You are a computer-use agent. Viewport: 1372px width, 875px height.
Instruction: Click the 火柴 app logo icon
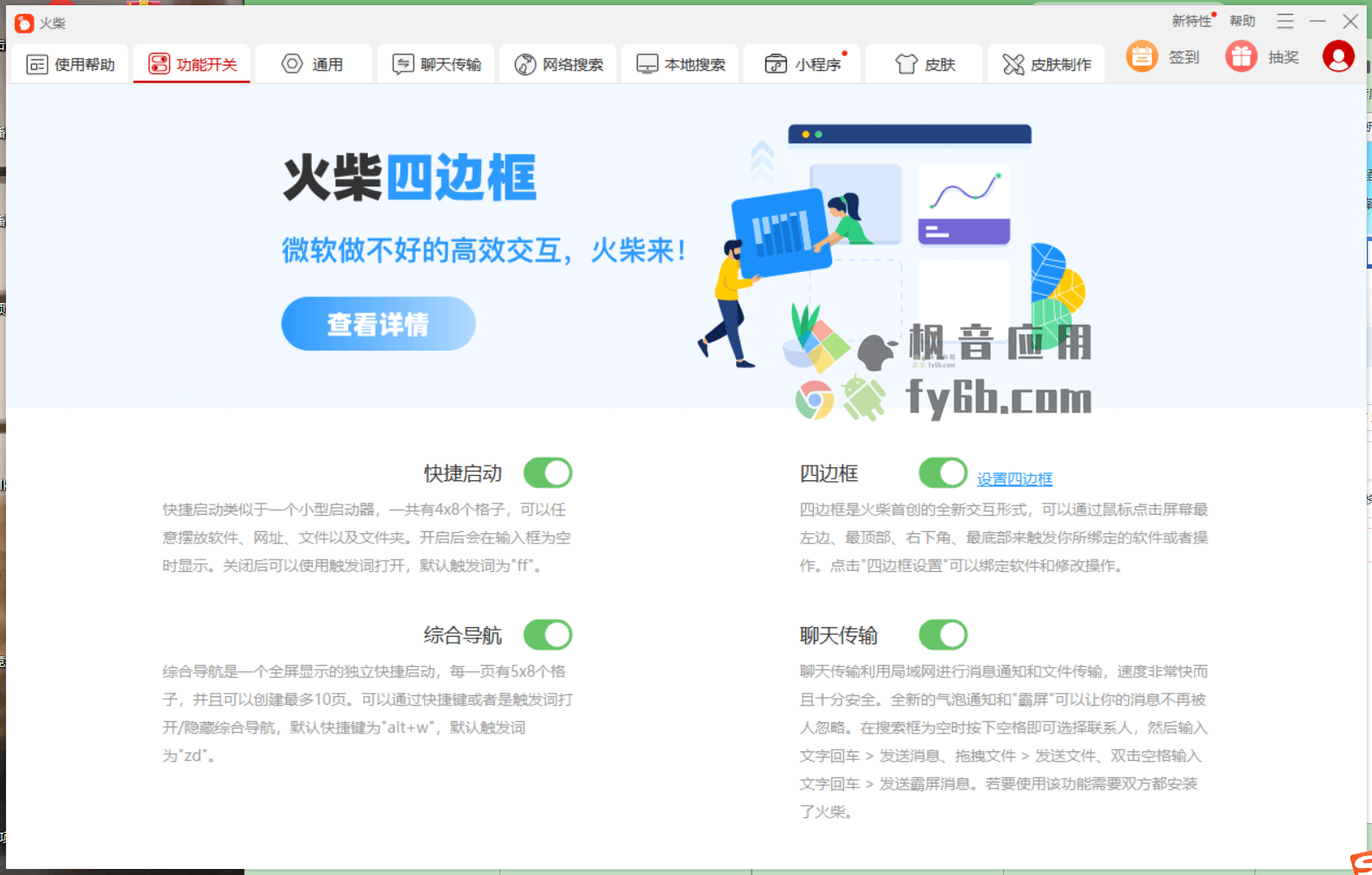[24, 23]
